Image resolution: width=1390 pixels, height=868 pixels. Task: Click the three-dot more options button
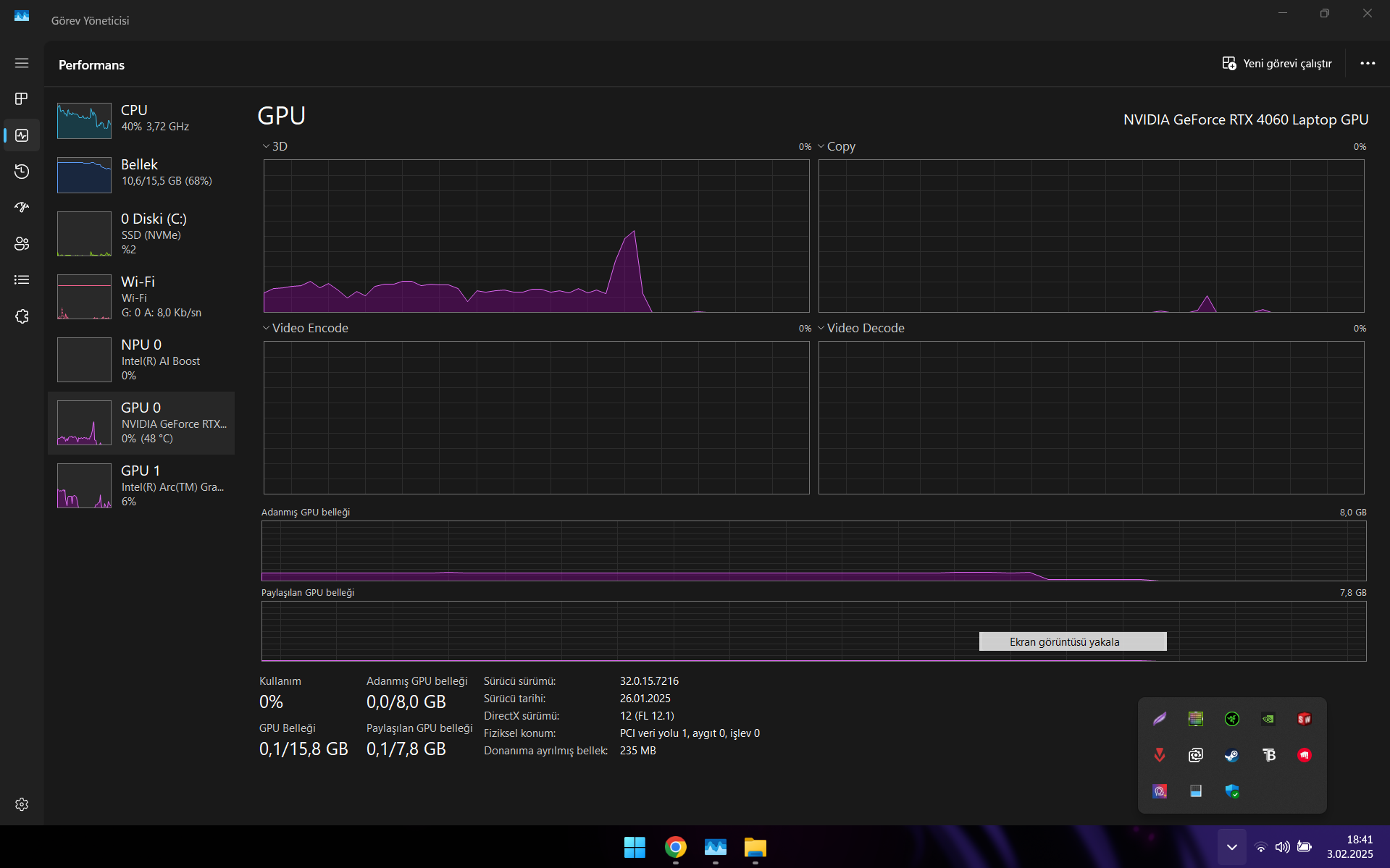coord(1368,64)
